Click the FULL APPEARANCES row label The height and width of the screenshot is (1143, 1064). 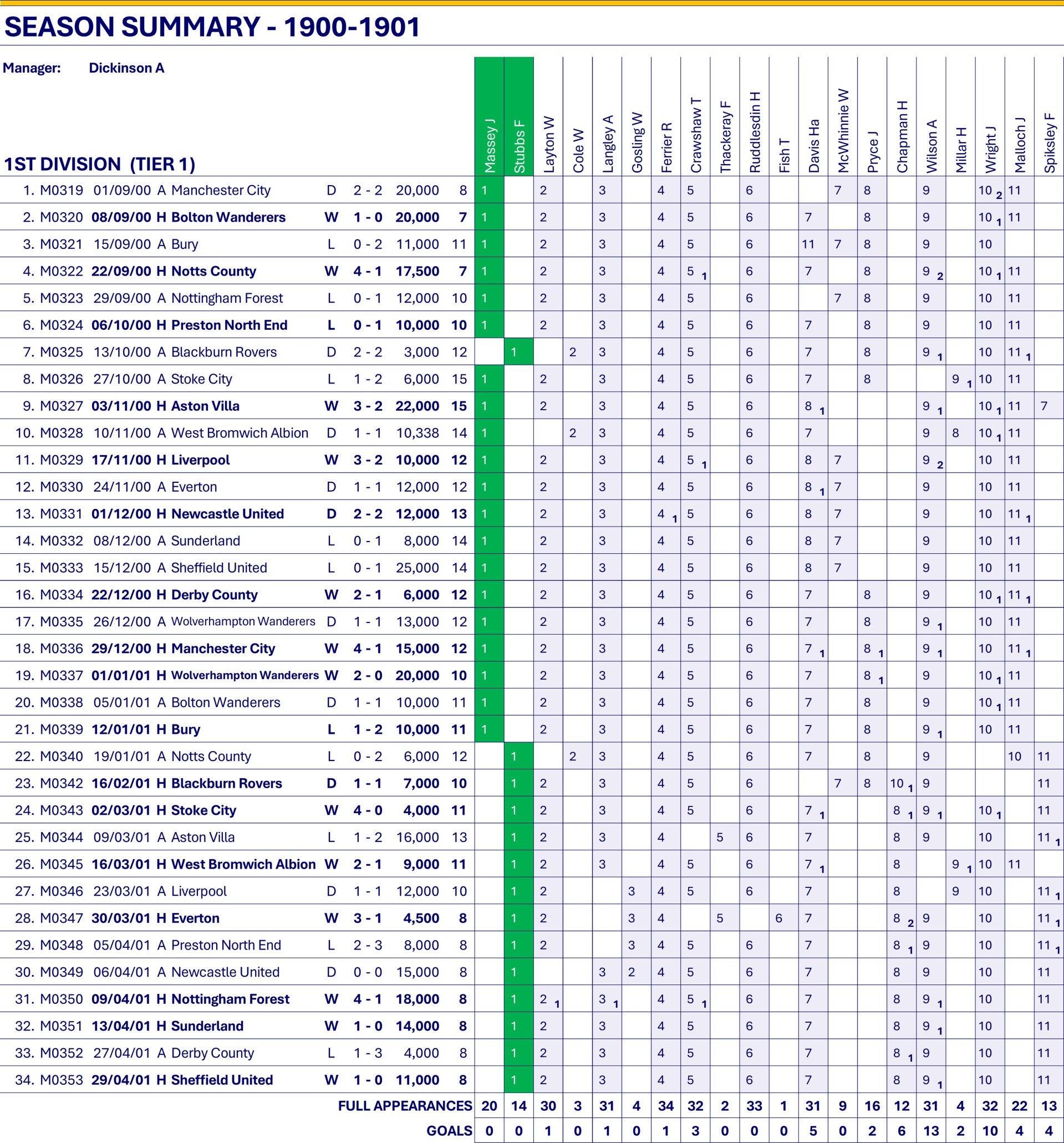coord(405,1106)
